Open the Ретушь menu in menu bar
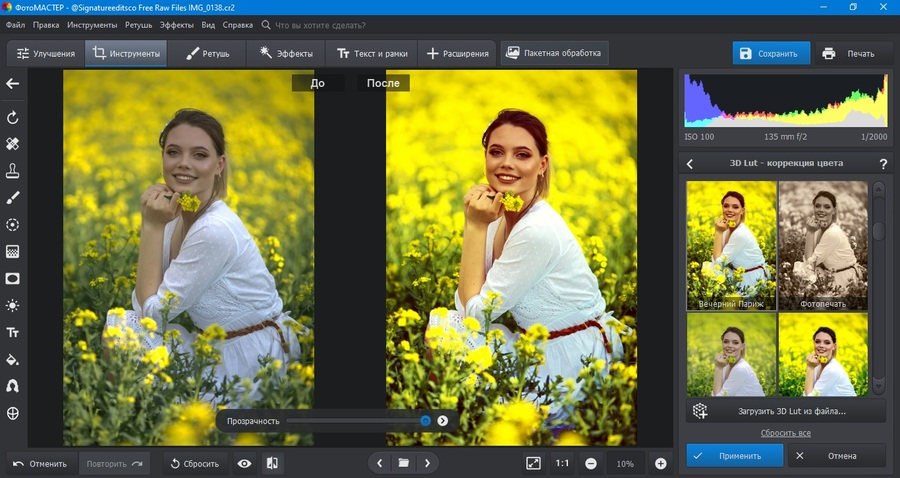This screenshot has width=900, height=478. [x=138, y=25]
